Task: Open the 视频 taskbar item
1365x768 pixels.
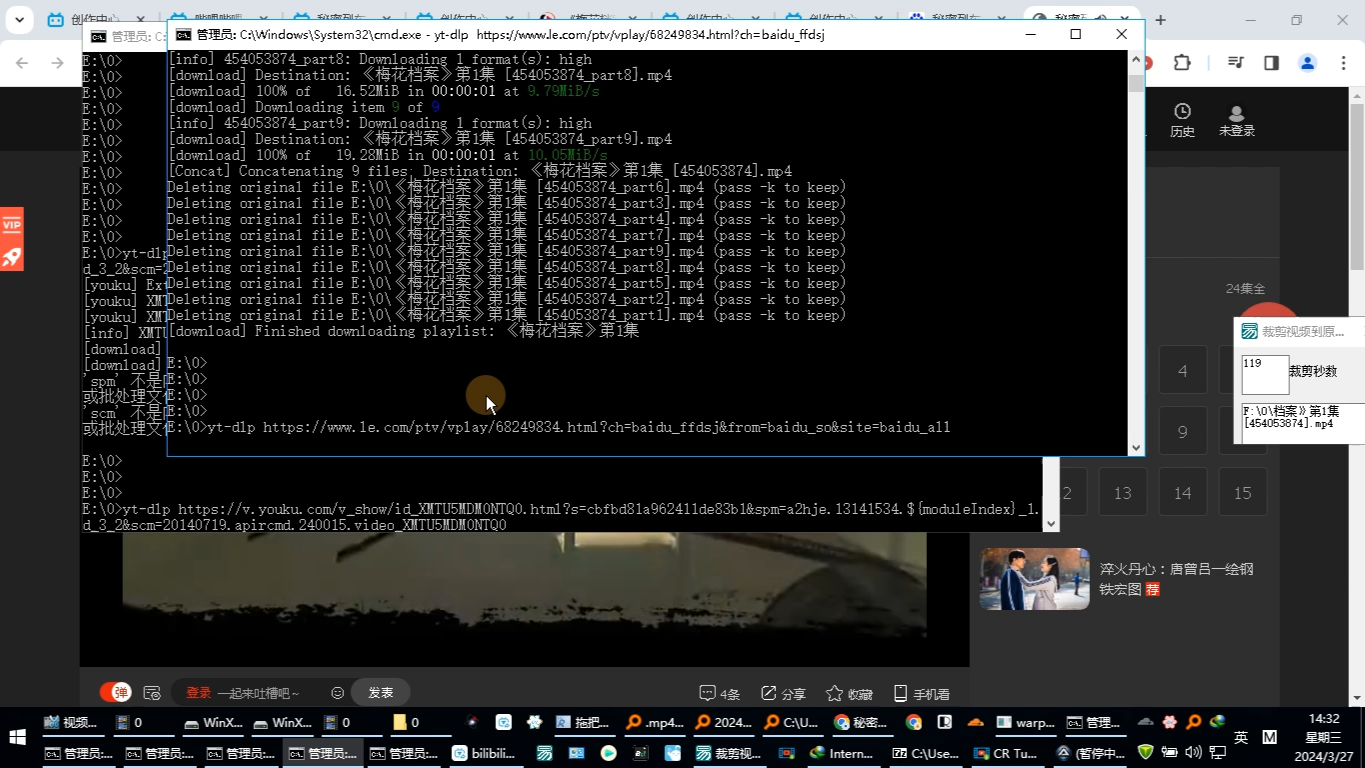Action: 71,722
